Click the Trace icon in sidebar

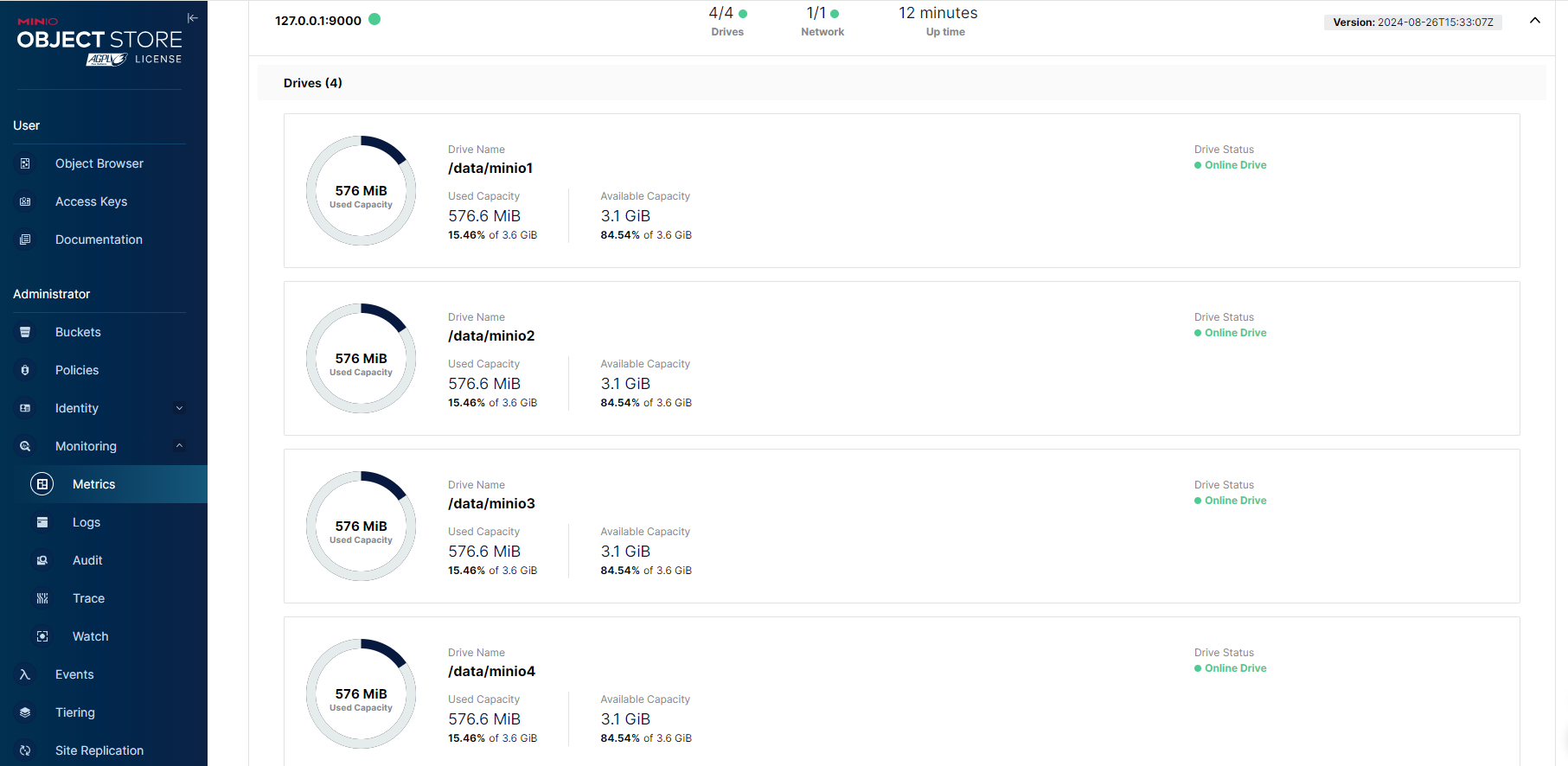(x=42, y=598)
